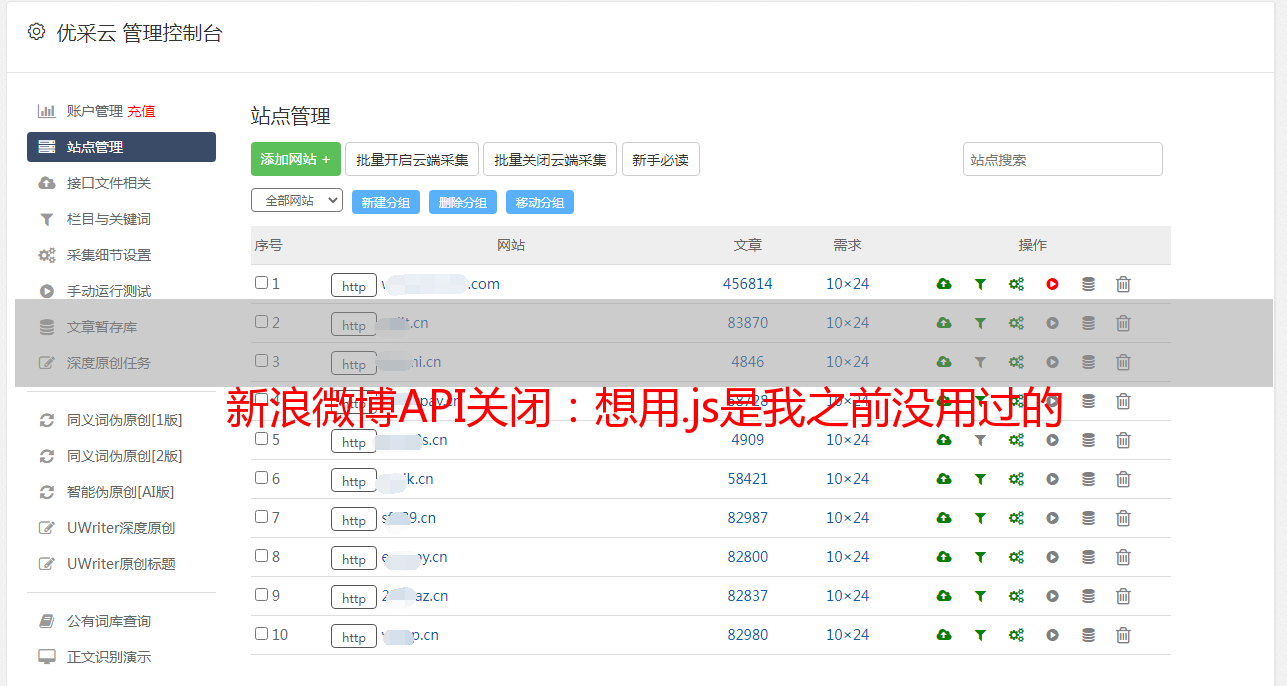Click the trash icon in row 9

(x=1123, y=596)
